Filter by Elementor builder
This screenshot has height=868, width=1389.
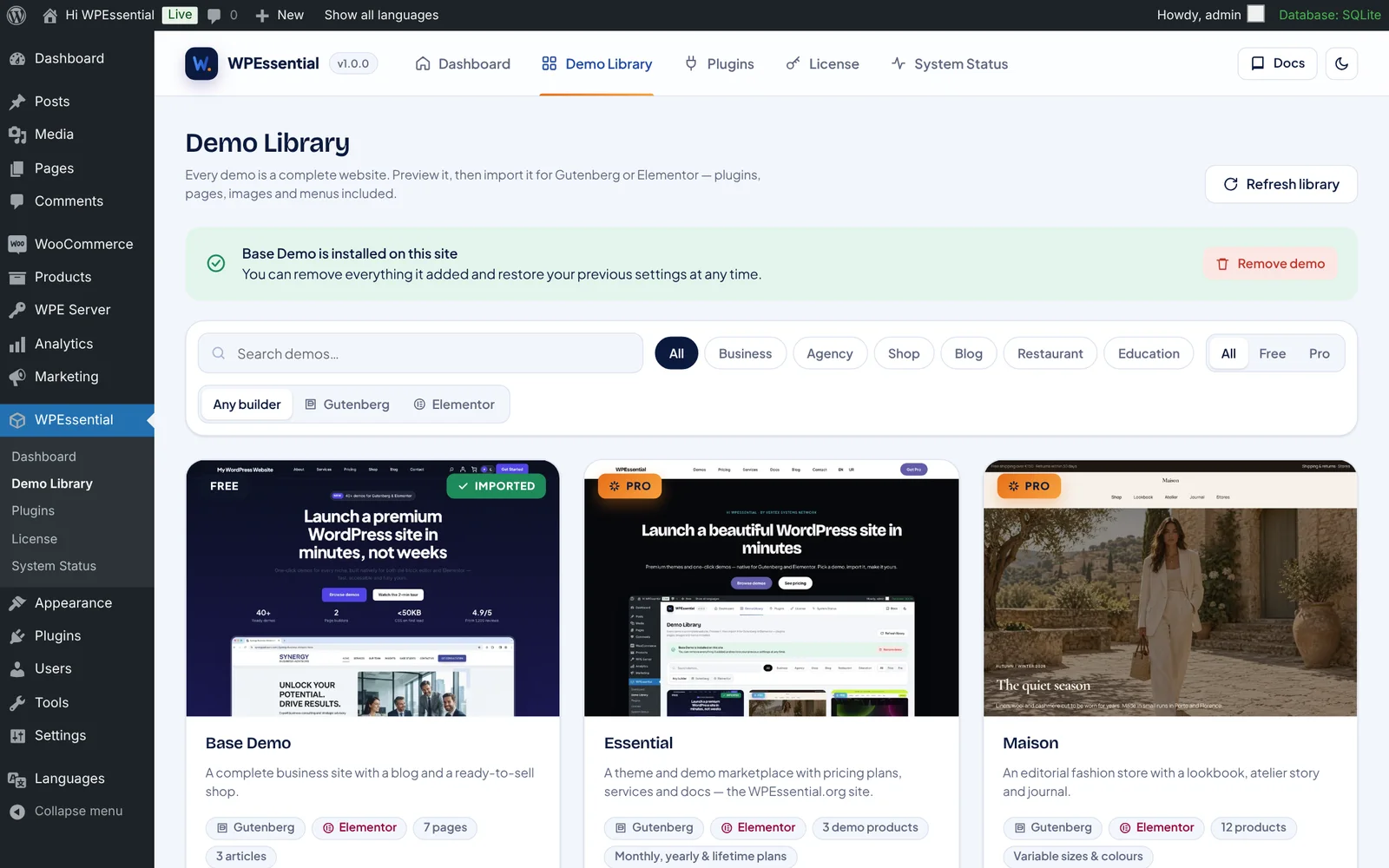pos(454,404)
